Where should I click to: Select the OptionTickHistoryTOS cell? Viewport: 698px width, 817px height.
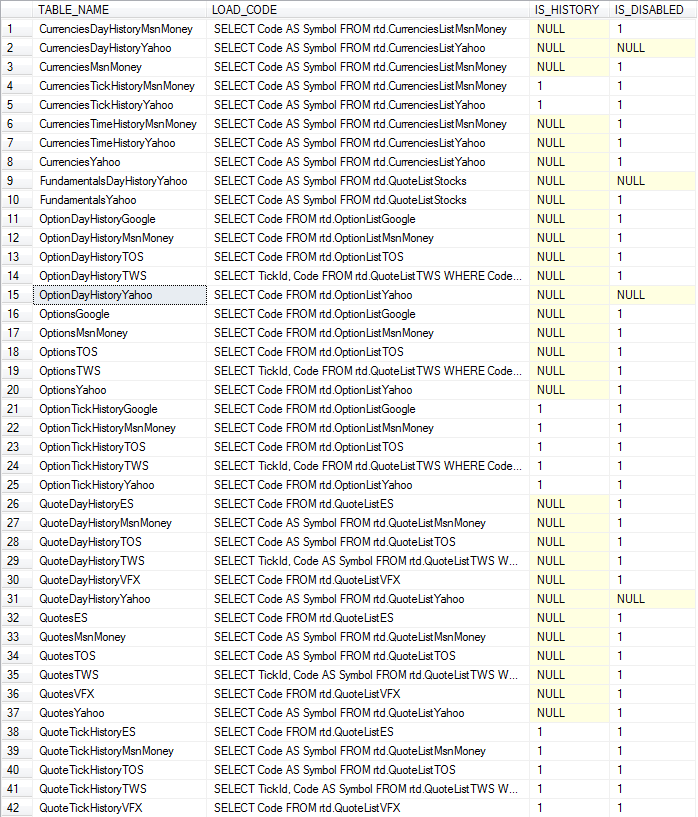120,448
